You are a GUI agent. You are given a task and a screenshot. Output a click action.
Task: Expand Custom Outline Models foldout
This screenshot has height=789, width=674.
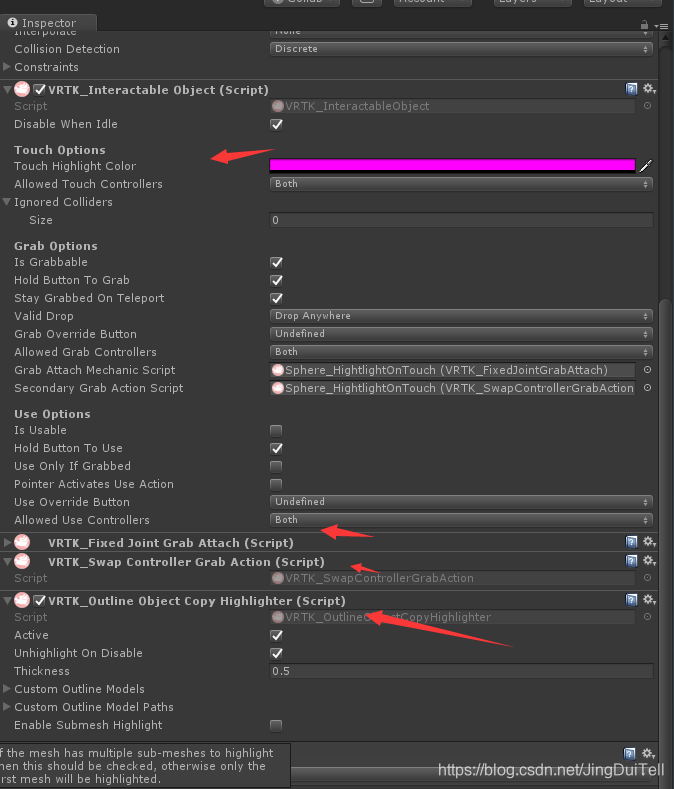[x=7, y=688]
